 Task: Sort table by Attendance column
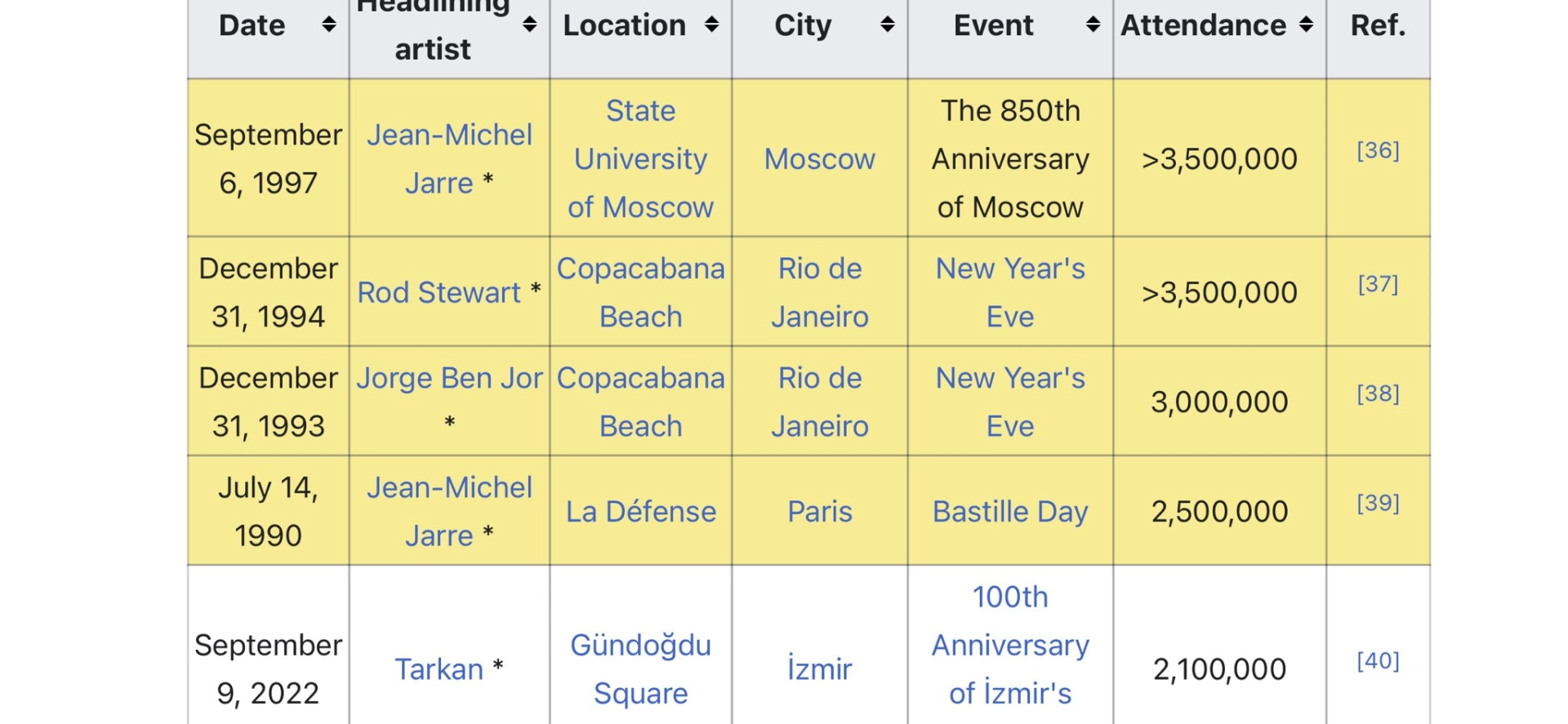(1306, 25)
